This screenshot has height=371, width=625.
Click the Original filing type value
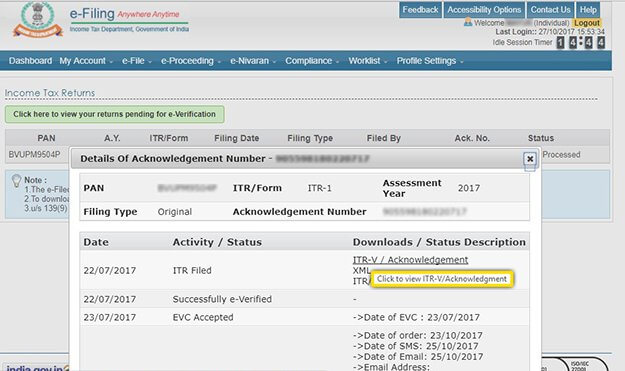point(175,212)
